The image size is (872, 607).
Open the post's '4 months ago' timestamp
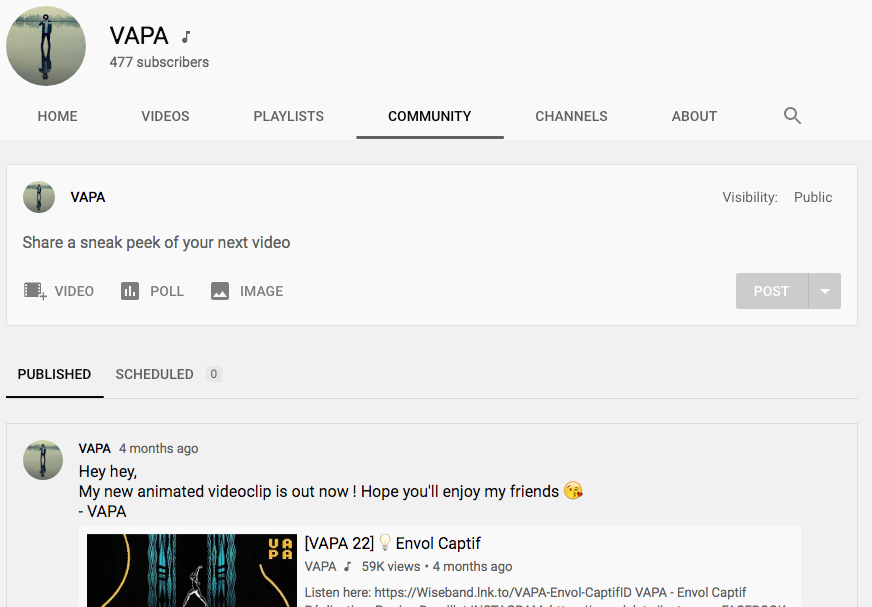(158, 448)
